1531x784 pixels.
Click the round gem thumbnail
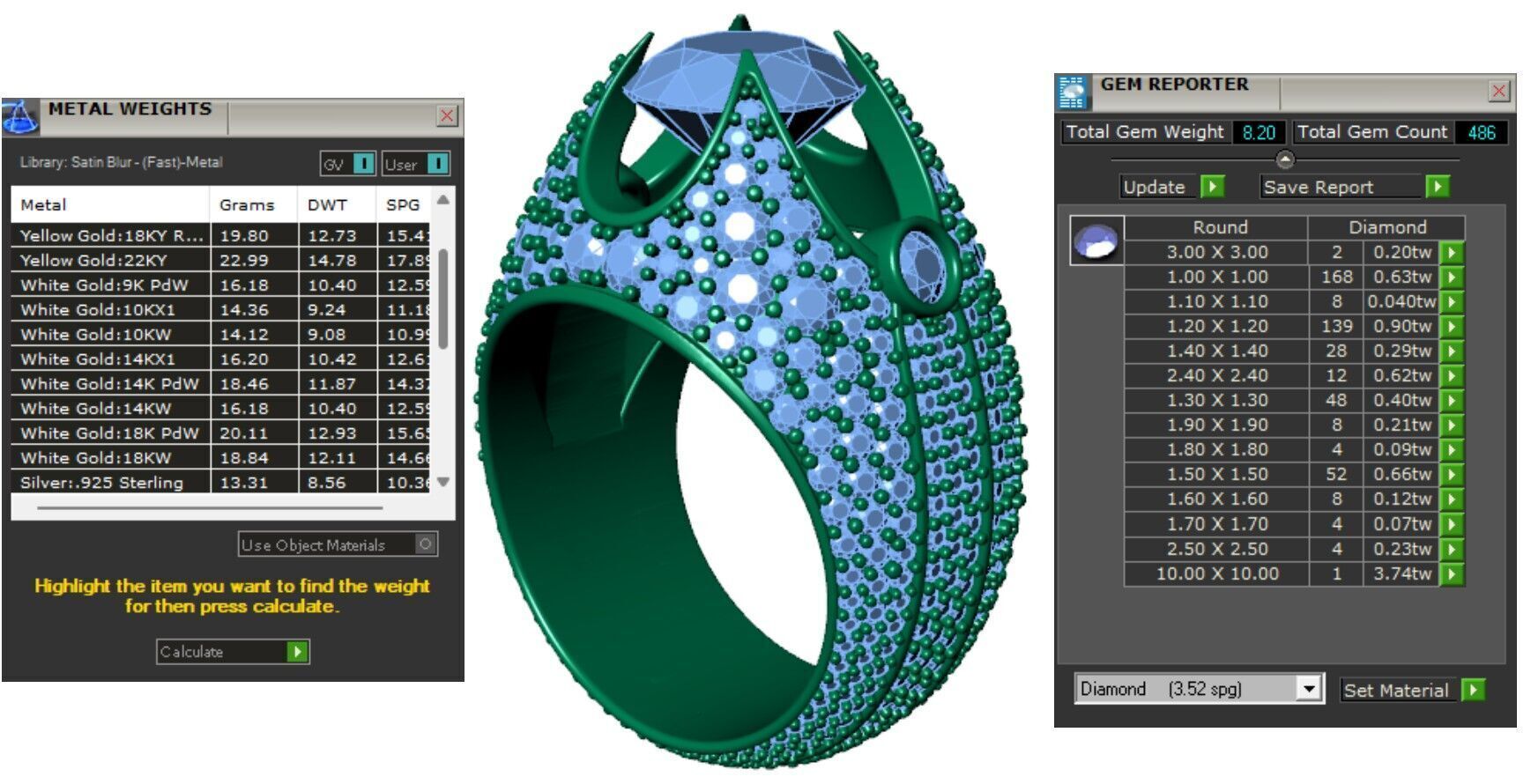[1097, 240]
